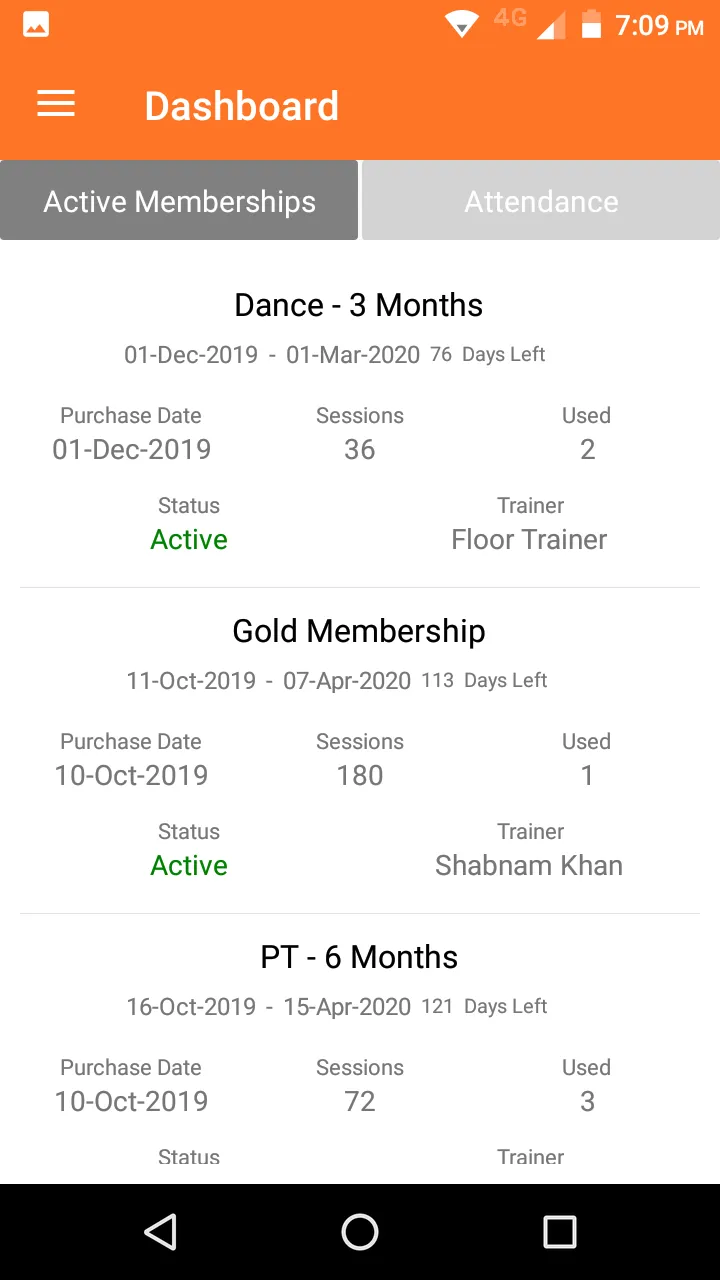Screen dimensions: 720x1280
Task: Tap the Android back navigation button
Action: tap(160, 1232)
